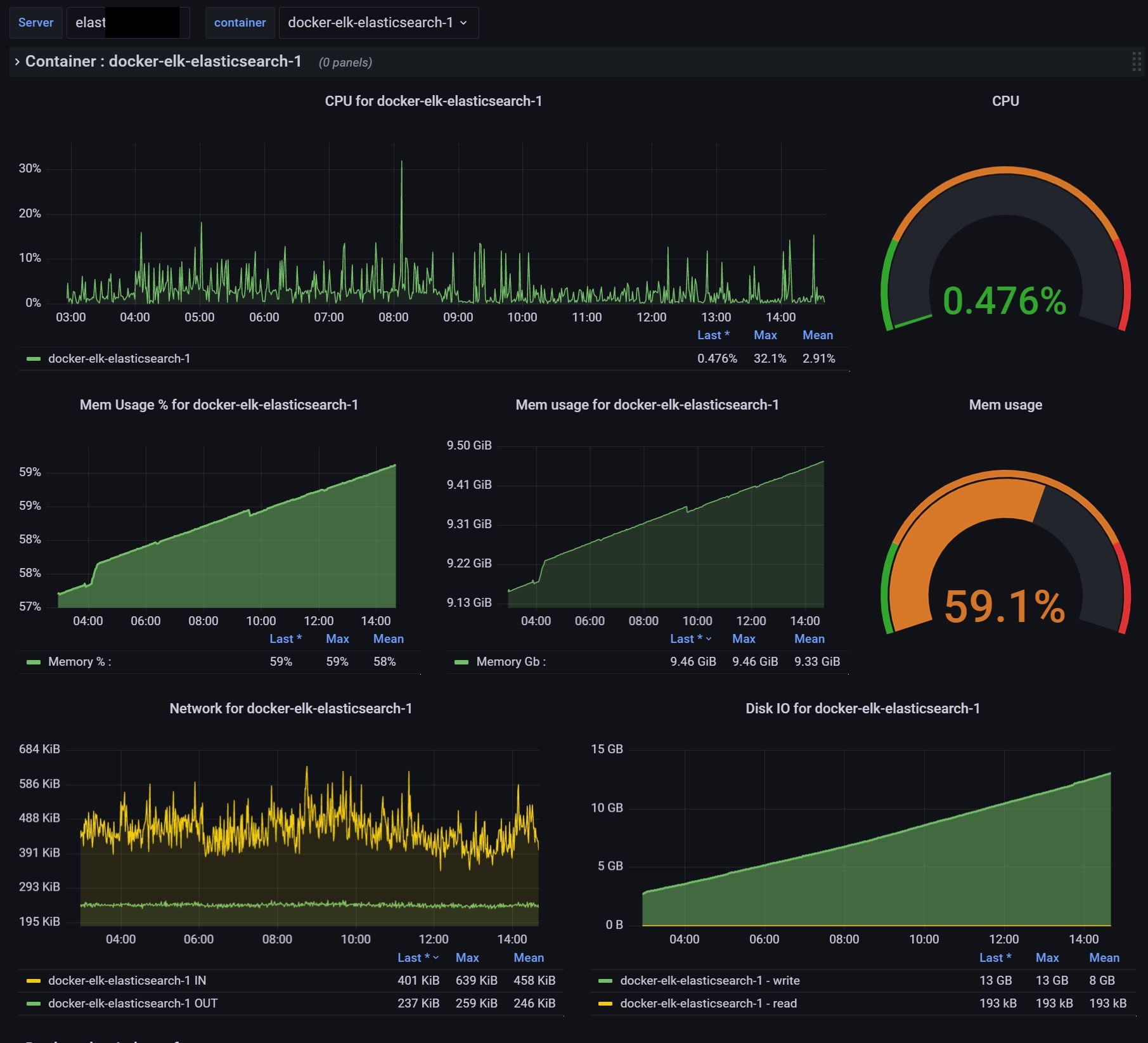This screenshot has height=1043, width=1148.
Task: Sort Network legend by Last
Action: point(418,958)
